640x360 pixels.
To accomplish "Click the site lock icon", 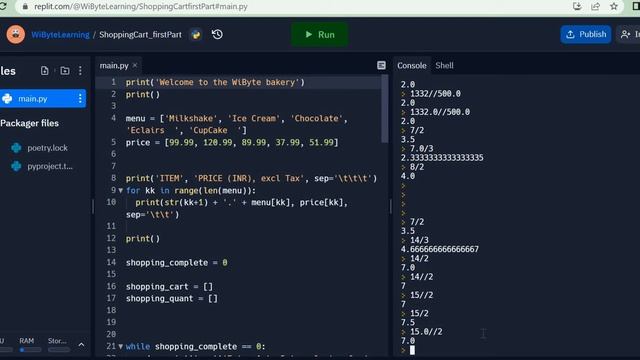I will 25,7.
